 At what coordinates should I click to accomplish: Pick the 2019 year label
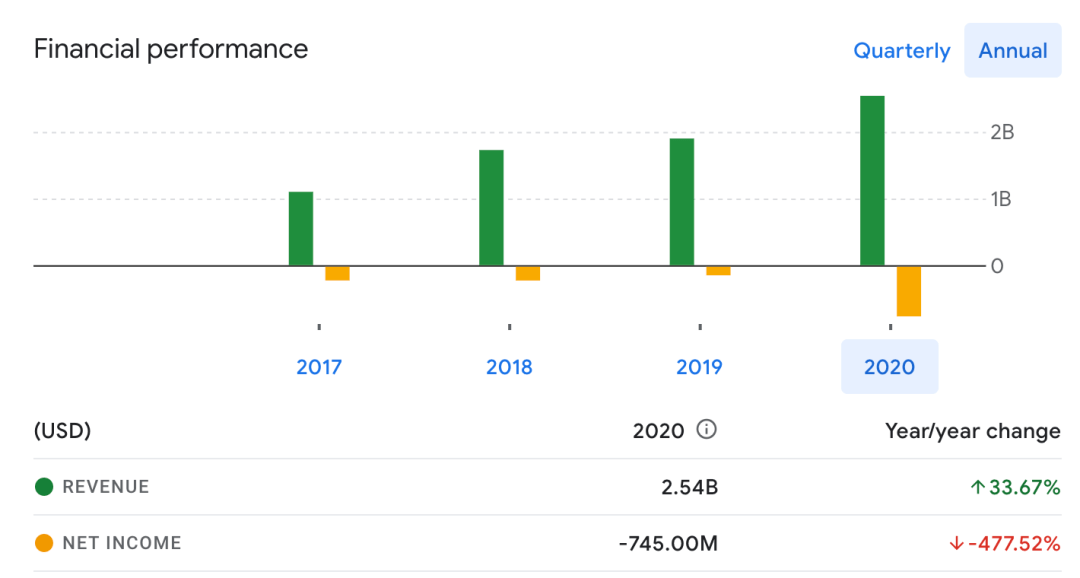pyautogui.click(x=699, y=367)
